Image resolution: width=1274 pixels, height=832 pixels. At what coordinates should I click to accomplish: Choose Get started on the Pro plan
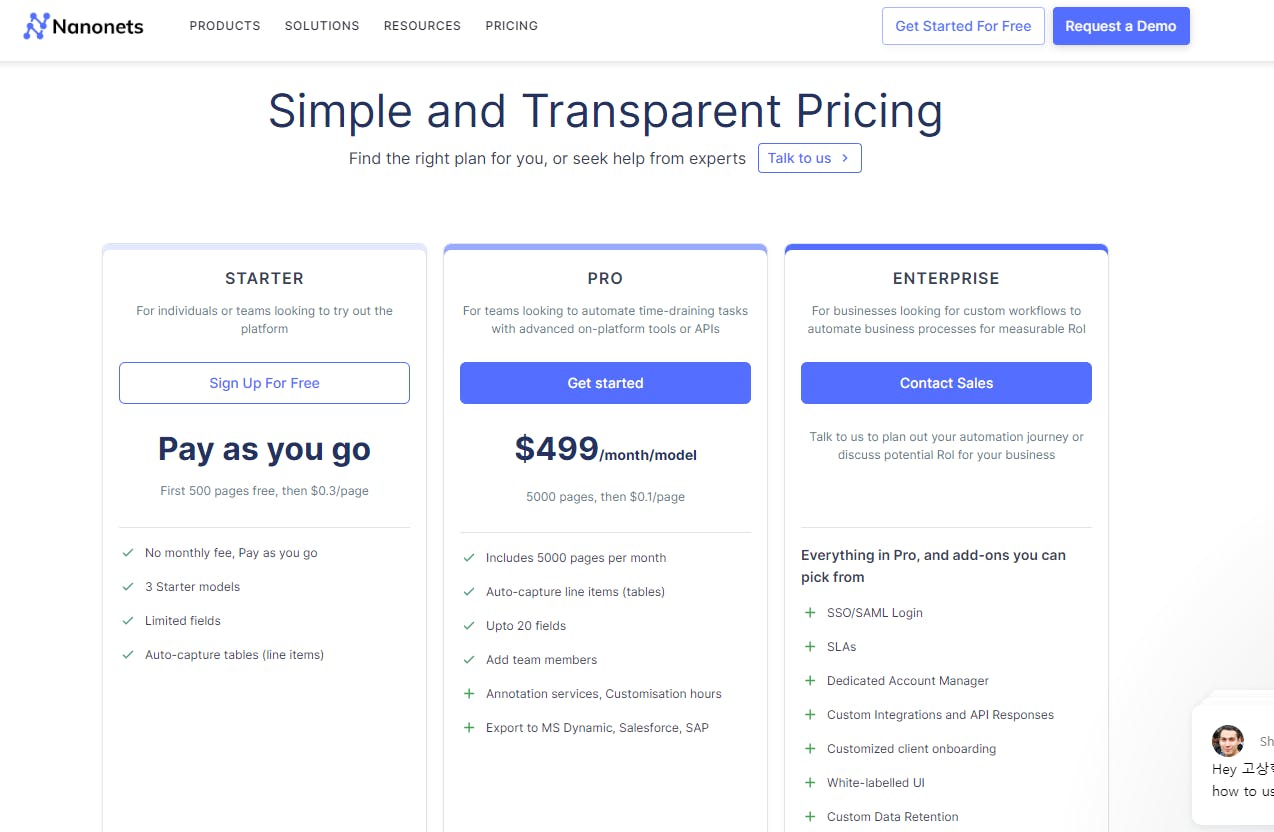[x=605, y=383]
